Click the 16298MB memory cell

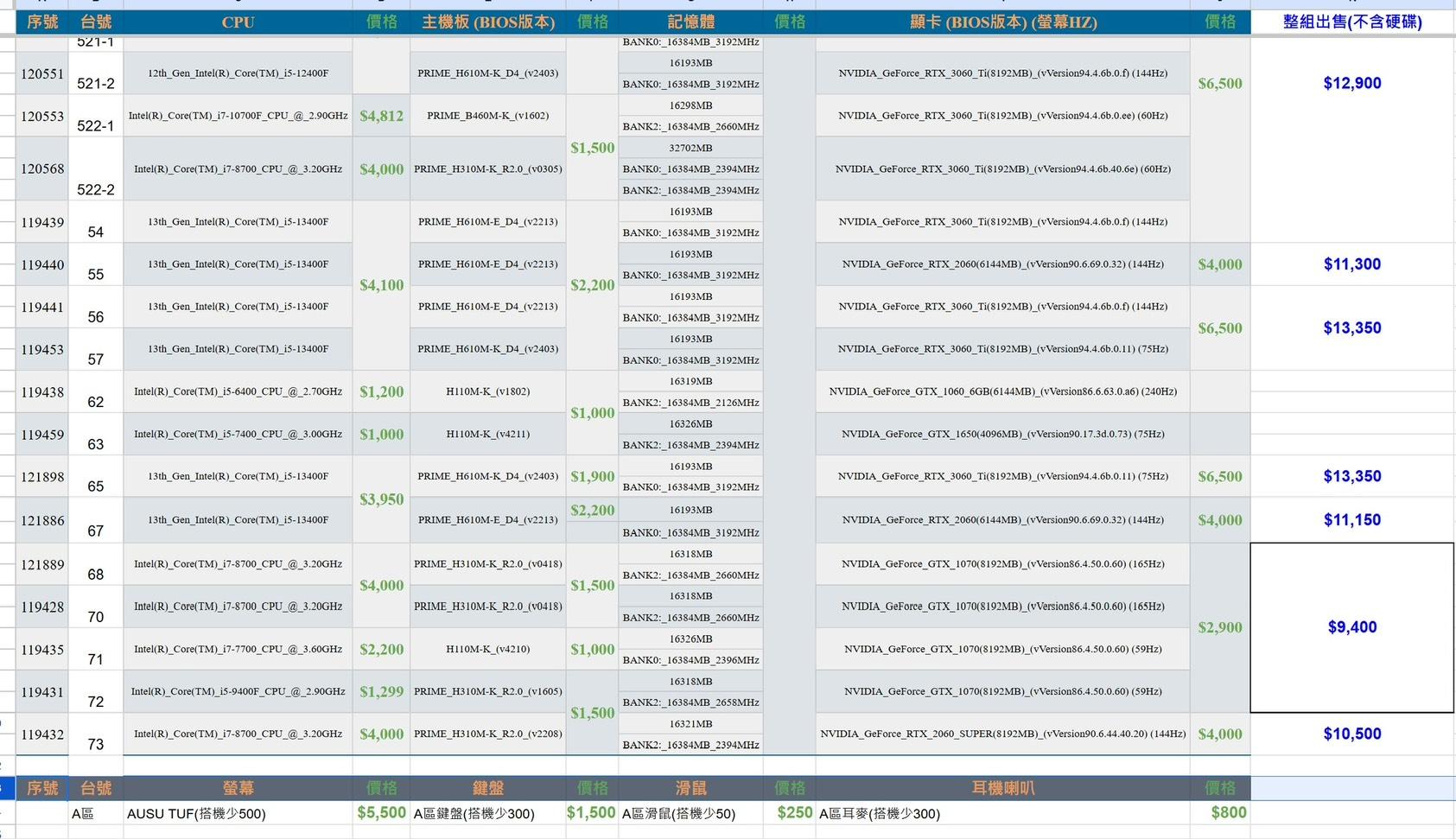(690, 105)
